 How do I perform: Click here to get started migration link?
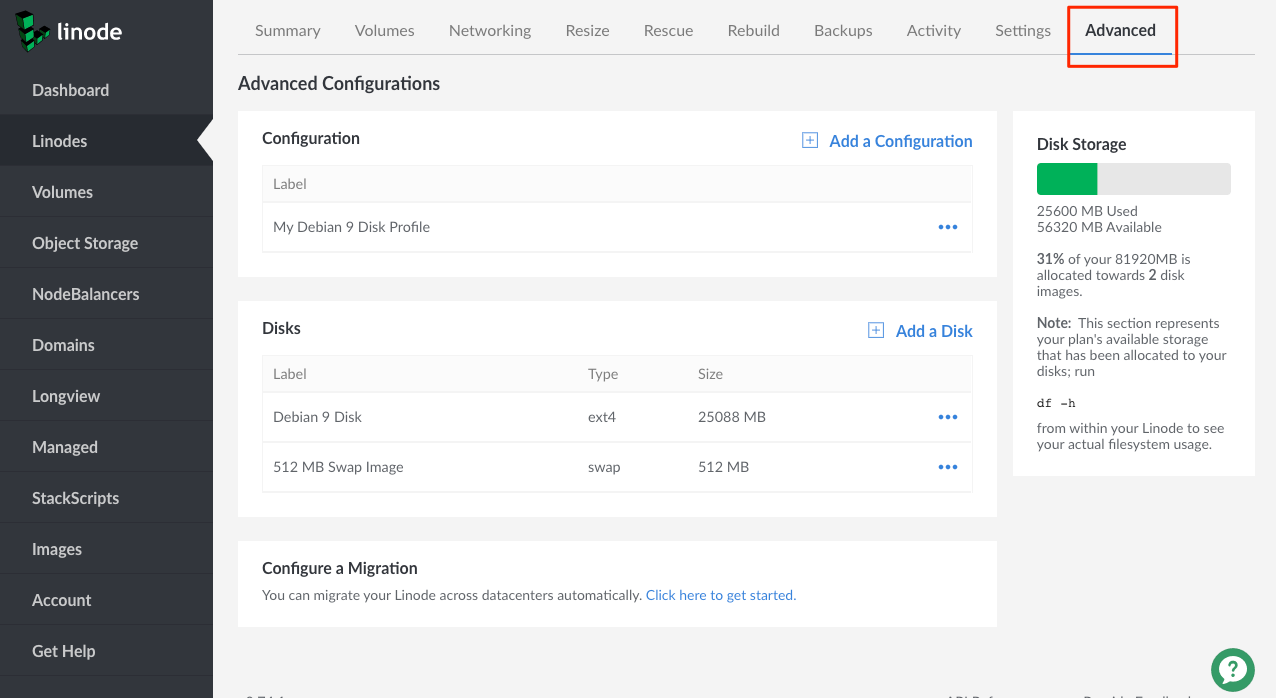tap(720, 595)
